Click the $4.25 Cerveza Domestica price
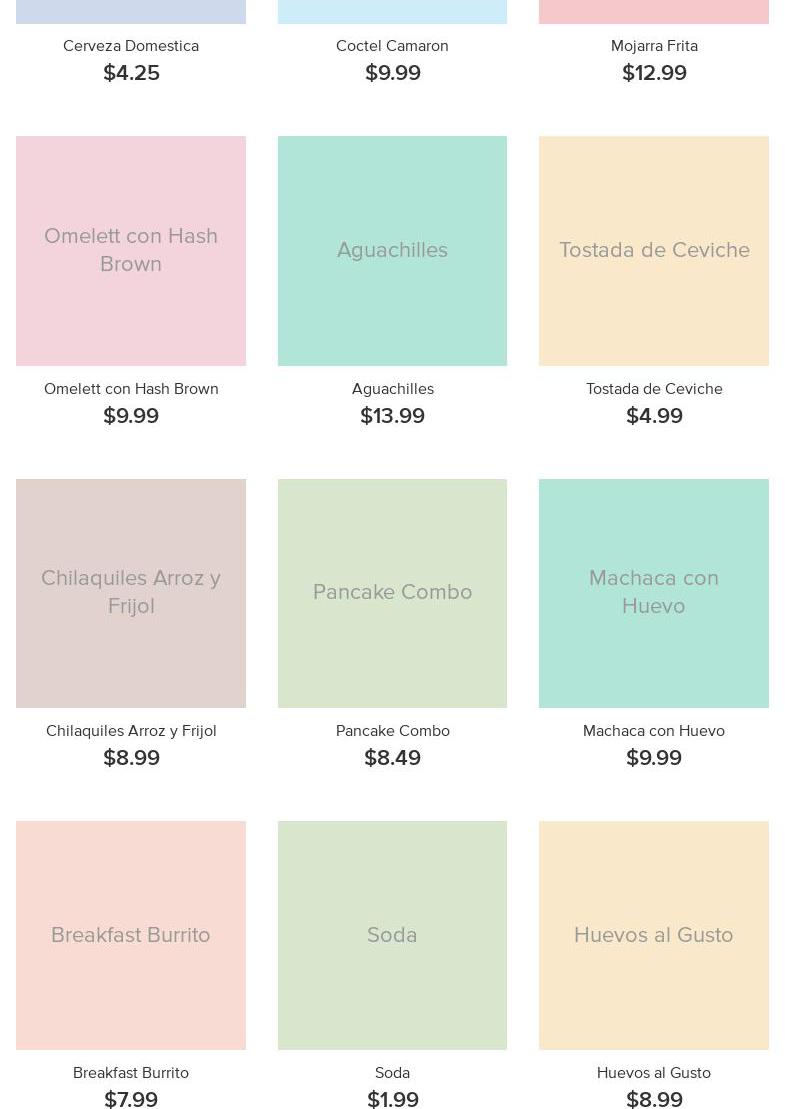Viewport: 785px width, 1109px height. click(131, 73)
